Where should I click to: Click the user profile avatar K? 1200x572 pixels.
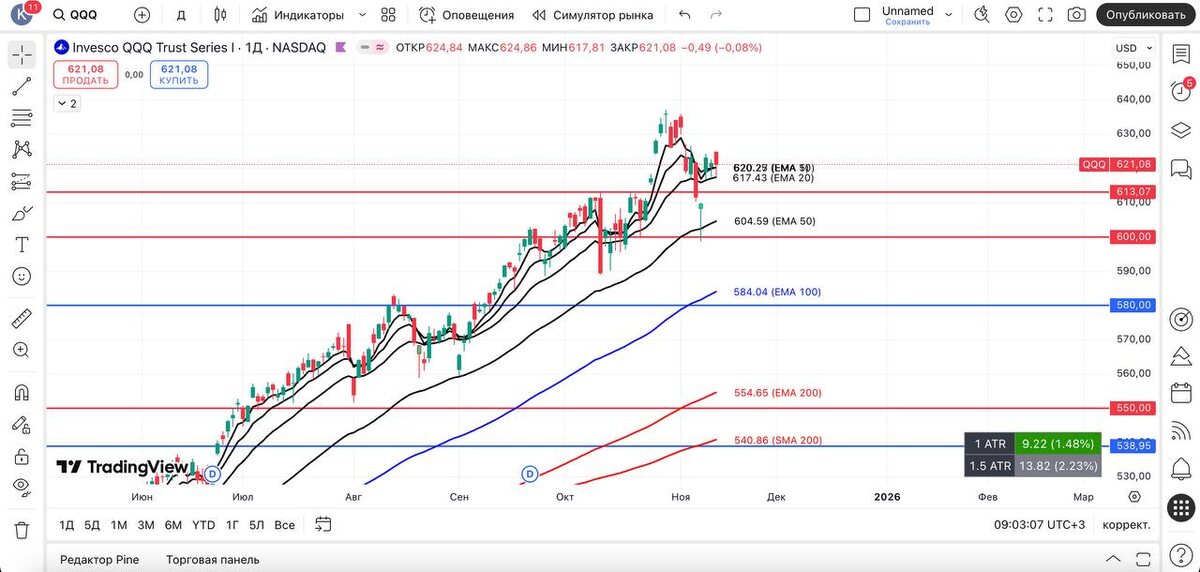click(x=22, y=15)
